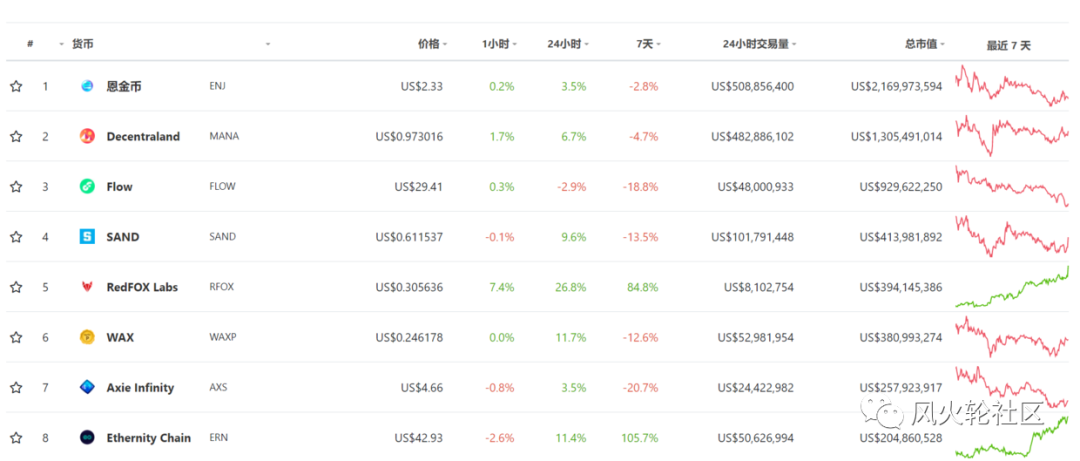Click the 105.7% seven-day change
This screenshot has width=1080, height=461.
639,438
